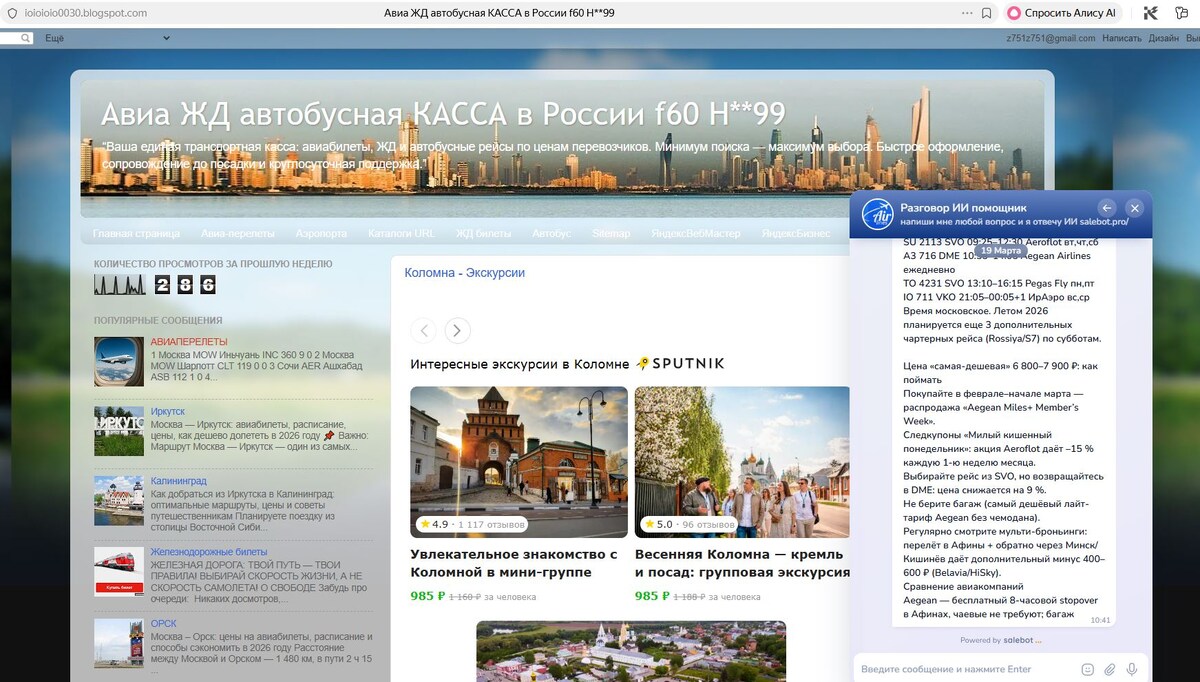Open the Коломенский кремль tower excursion photo
Viewport: 1200px width, 682px height.
pyautogui.click(x=519, y=462)
